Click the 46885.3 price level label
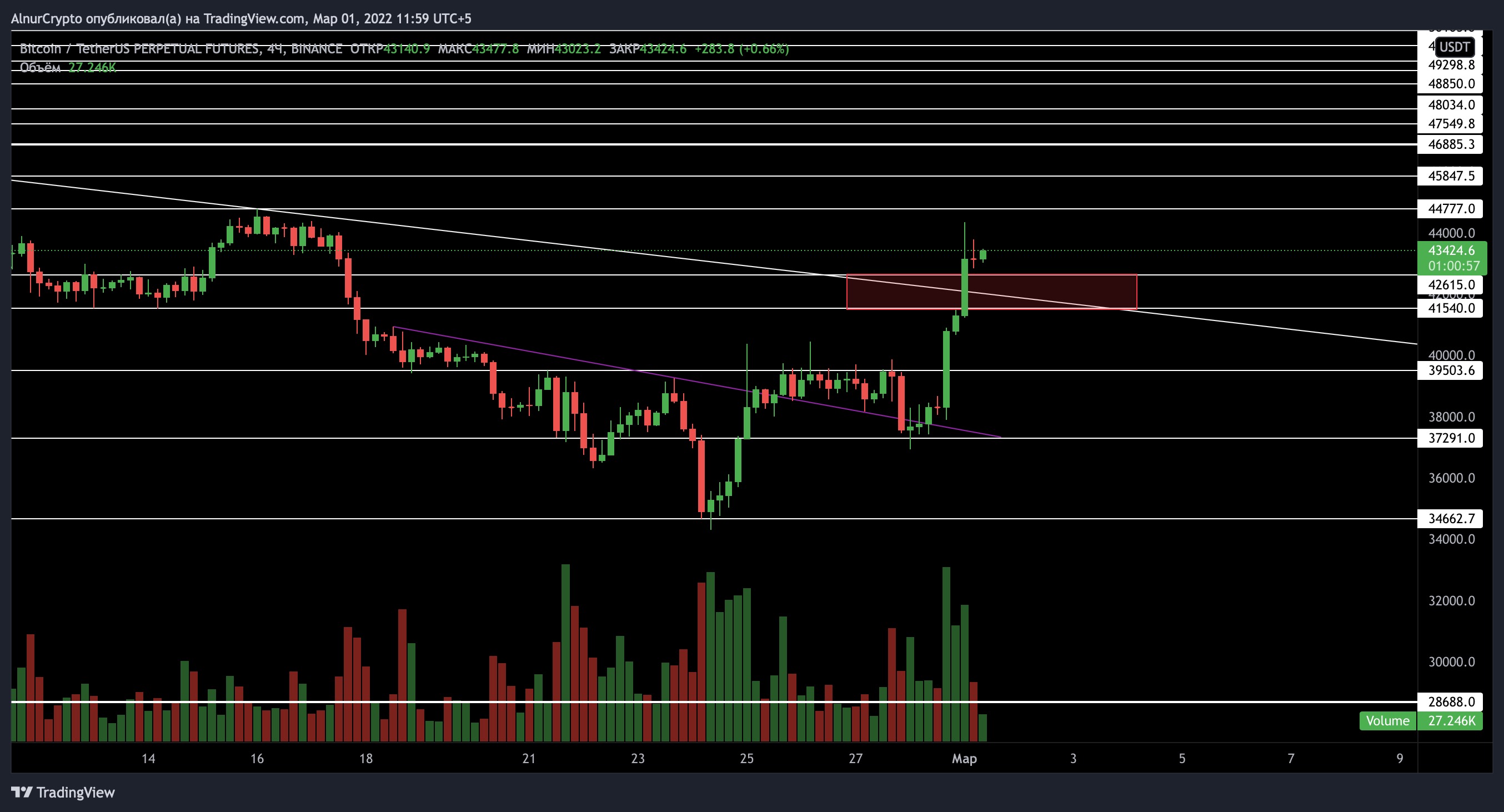Image resolution: width=1504 pixels, height=812 pixels. coord(1451,144)
